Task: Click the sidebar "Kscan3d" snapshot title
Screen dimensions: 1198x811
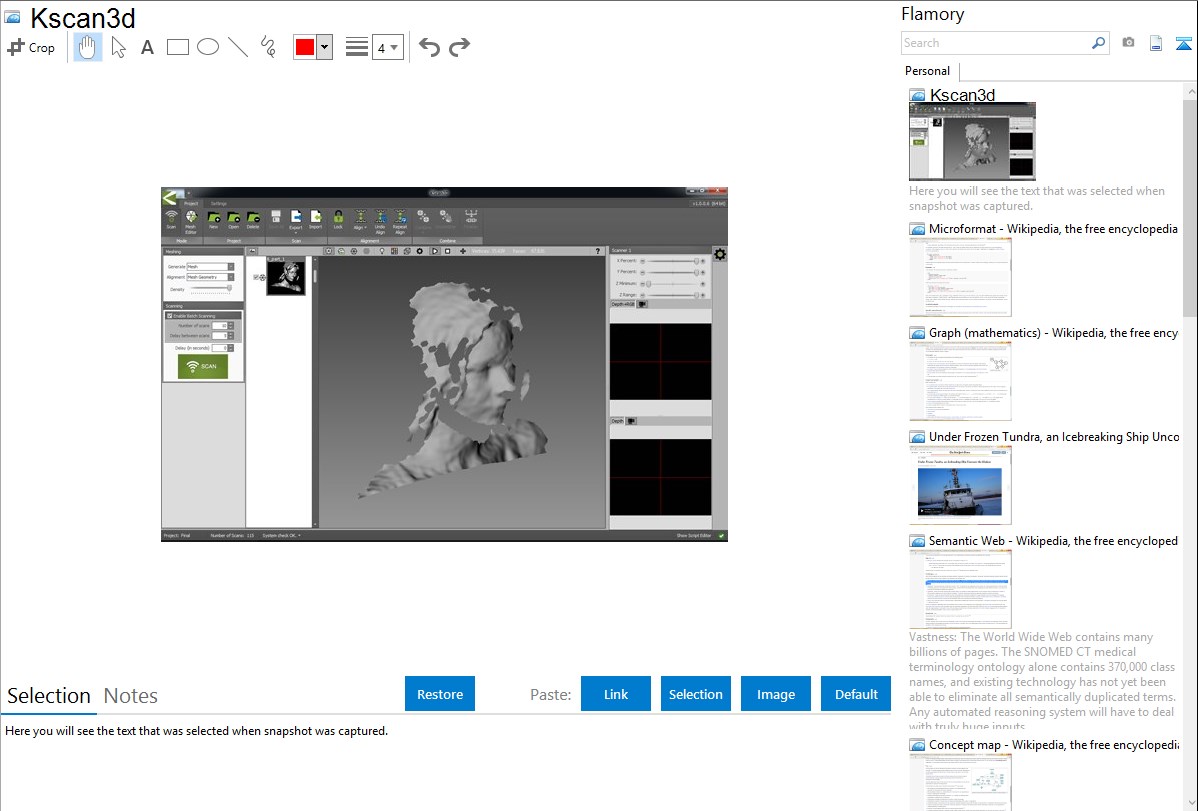Action: tap(962, 95)
